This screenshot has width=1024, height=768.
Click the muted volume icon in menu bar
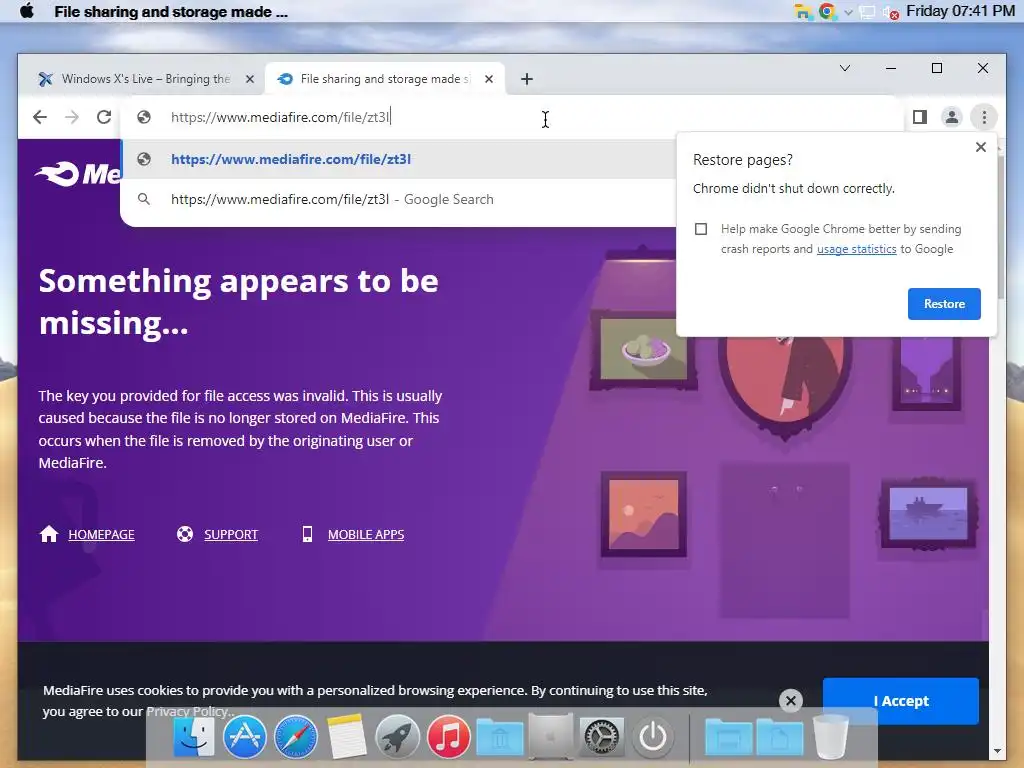pos(890,12)
